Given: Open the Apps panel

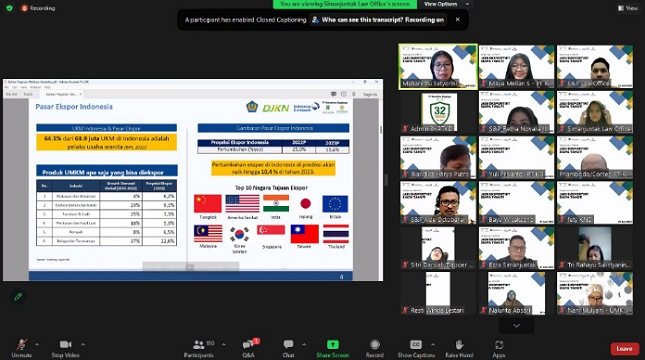Looking at the screenshot, I should [x=499, y=348].
